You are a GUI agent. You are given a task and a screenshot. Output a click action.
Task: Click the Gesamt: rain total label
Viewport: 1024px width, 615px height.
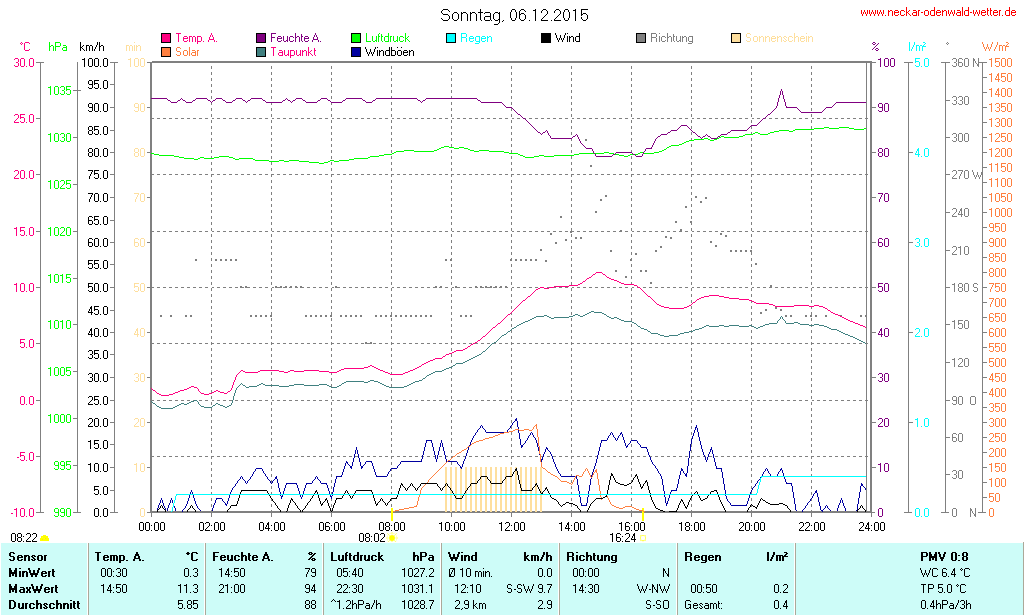pyautogui.click(x=703, y=605)
